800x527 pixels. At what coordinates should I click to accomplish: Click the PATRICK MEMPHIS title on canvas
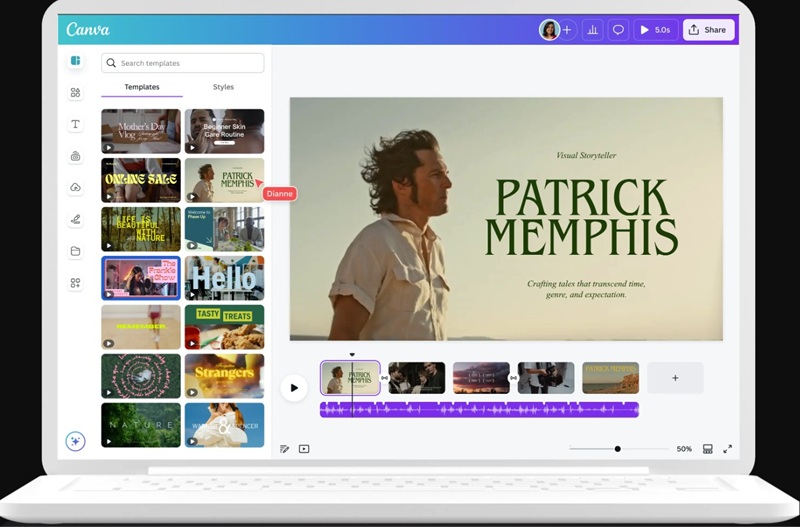point(582,217)
